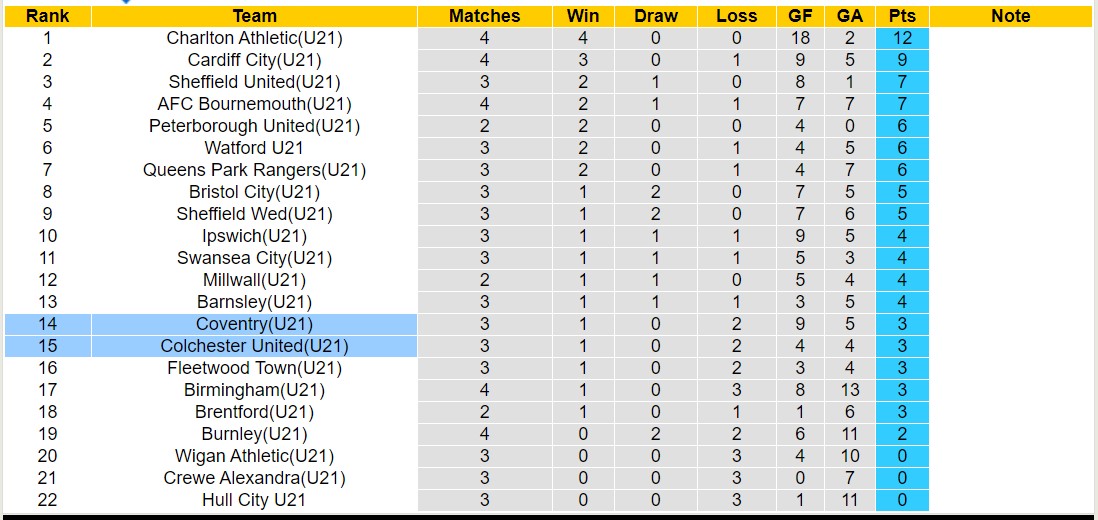Click the Note column header

(1010, 16)
